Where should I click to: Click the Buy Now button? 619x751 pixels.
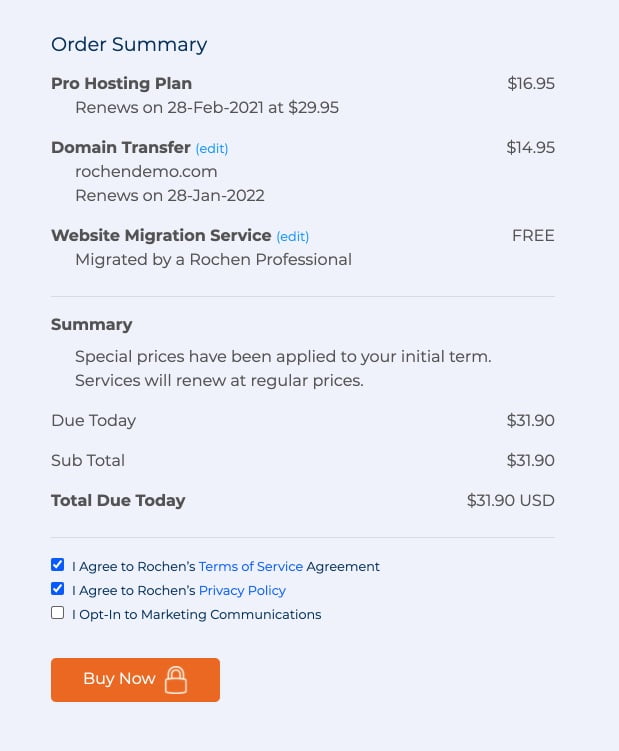tap(135, 680)
